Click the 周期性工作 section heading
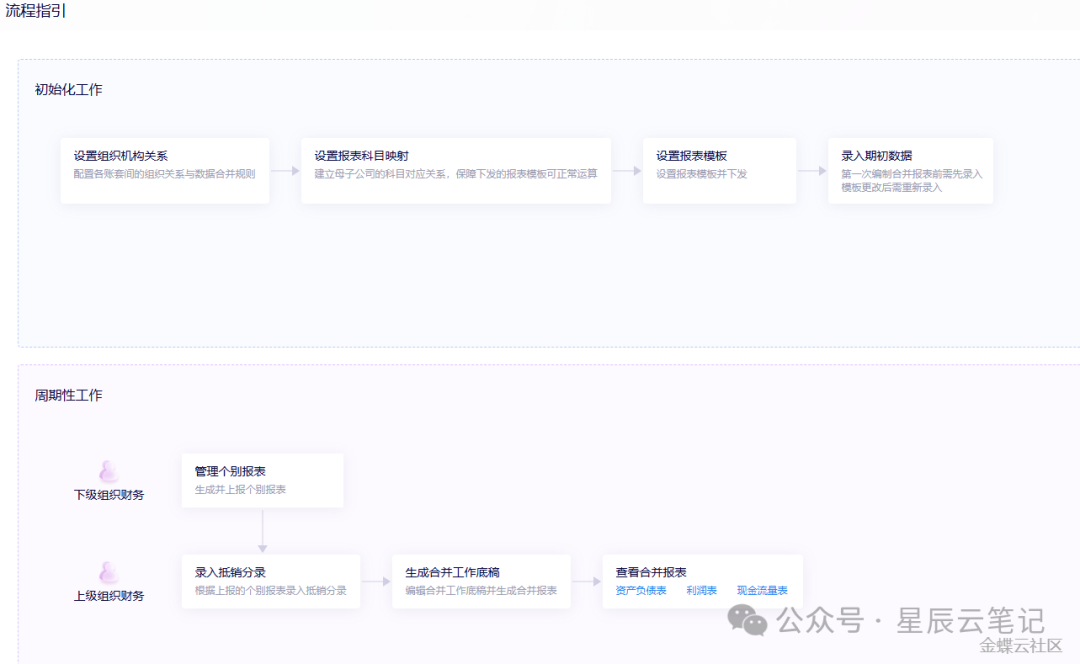Image resolution: width=1080 pixels, height=664 pixels. [68, 396]
